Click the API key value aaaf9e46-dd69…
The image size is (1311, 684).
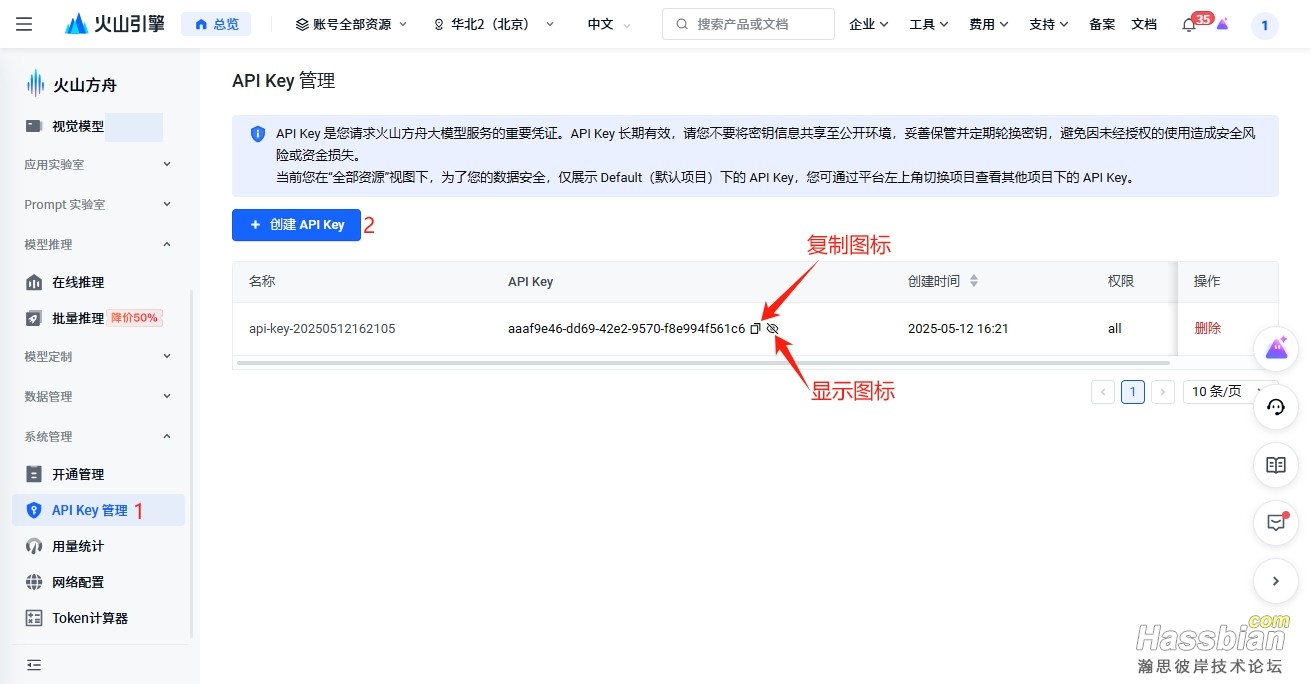(x=626, y=328)
